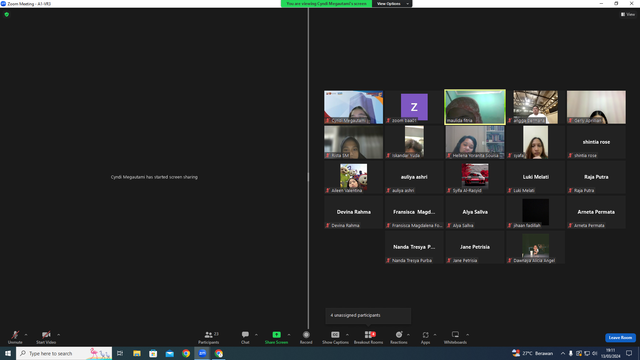The width and height of the screenshot is (640, 360).
Task: Start Share Screen
Action: click(276, 337)
